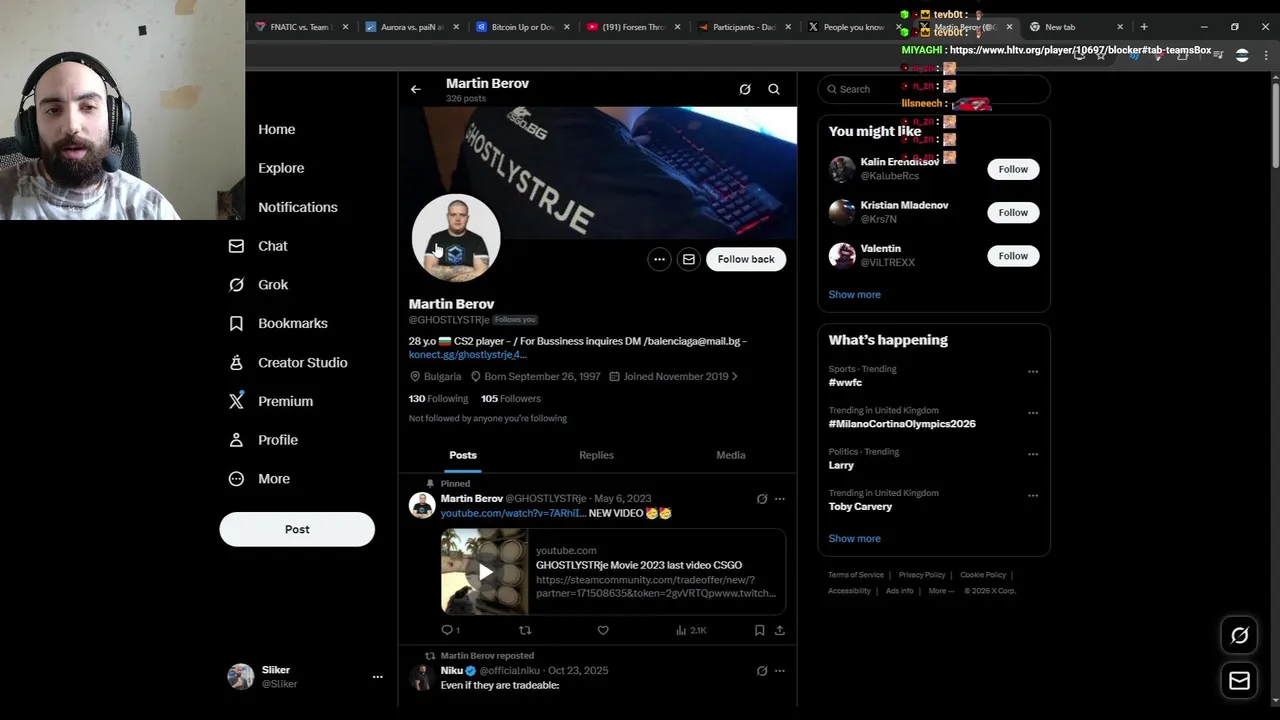Image resolution: width=1280 pixels, height=720 pixels.
Task: Click Sliker account avatar
Action: [x=241, y=677]
